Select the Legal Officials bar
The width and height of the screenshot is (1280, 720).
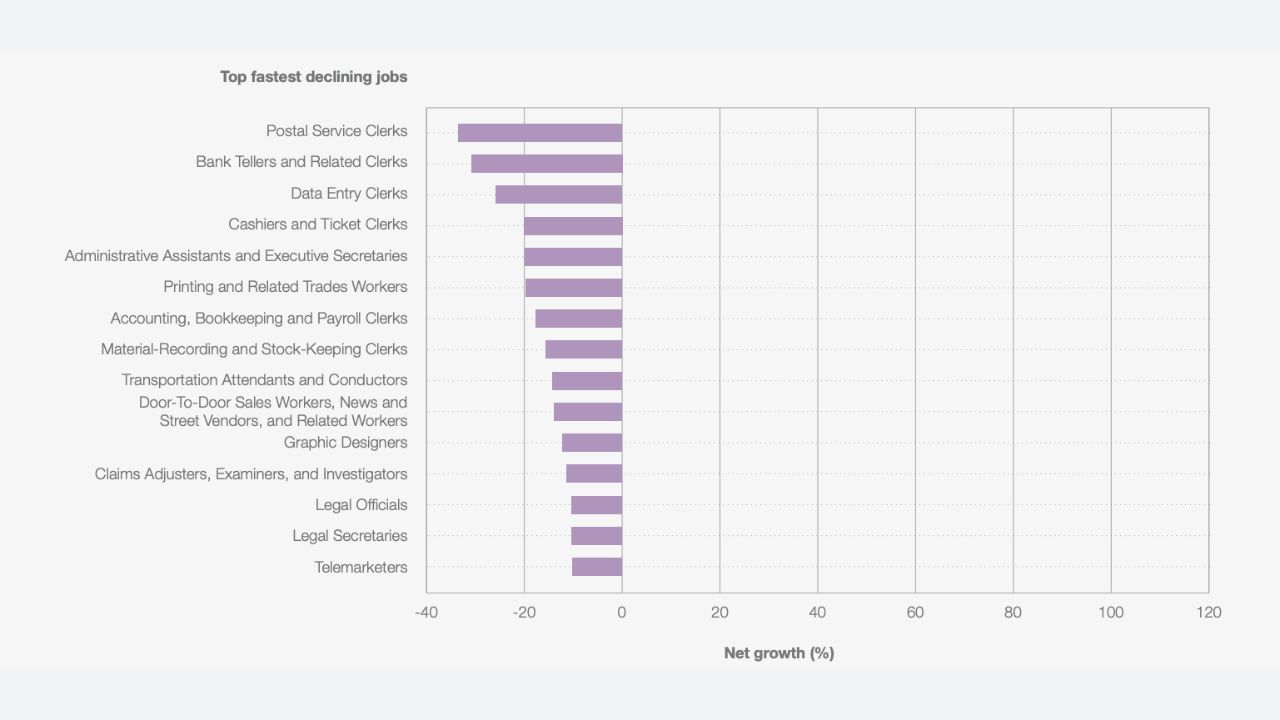(x=597, y=505)
